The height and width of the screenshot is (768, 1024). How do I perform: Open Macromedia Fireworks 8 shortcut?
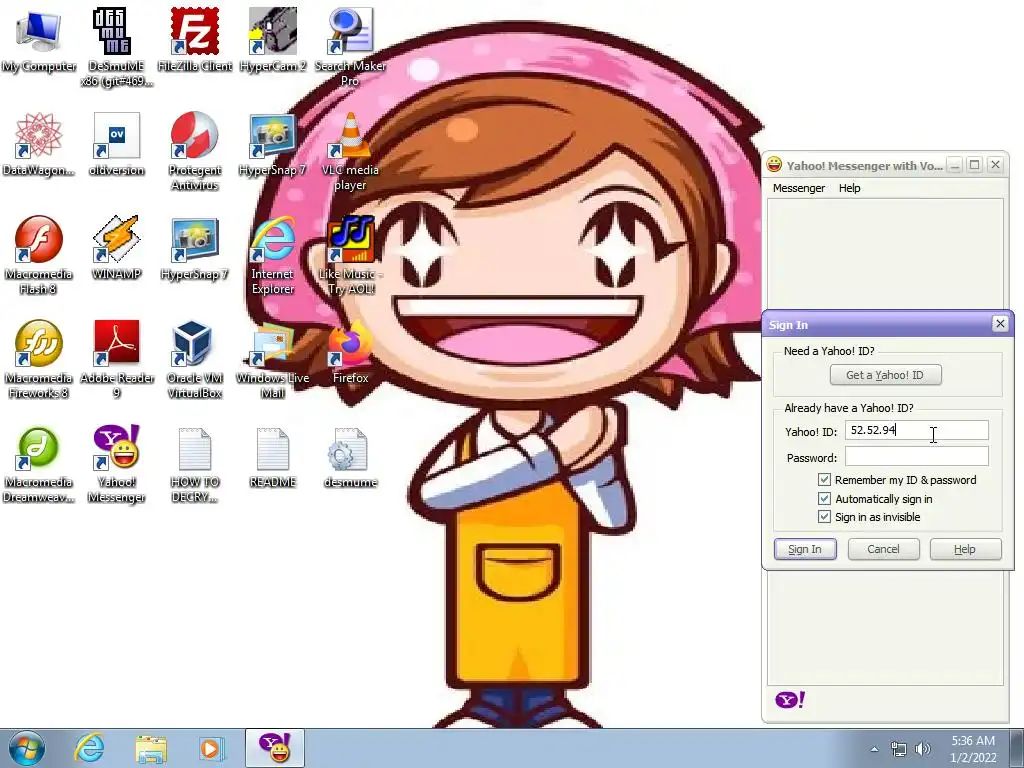(38, 360)
